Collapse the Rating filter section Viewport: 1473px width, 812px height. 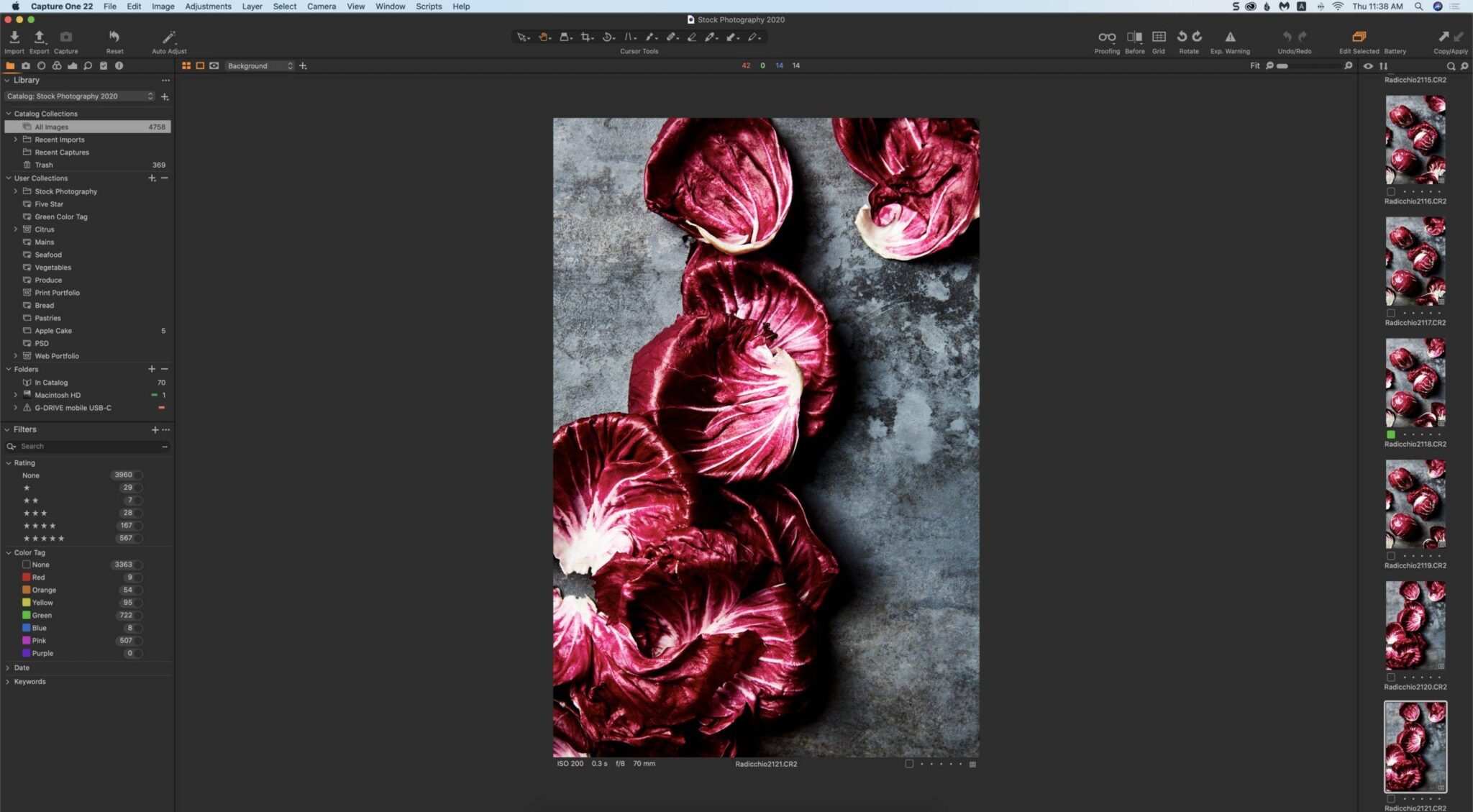(8, 463)
